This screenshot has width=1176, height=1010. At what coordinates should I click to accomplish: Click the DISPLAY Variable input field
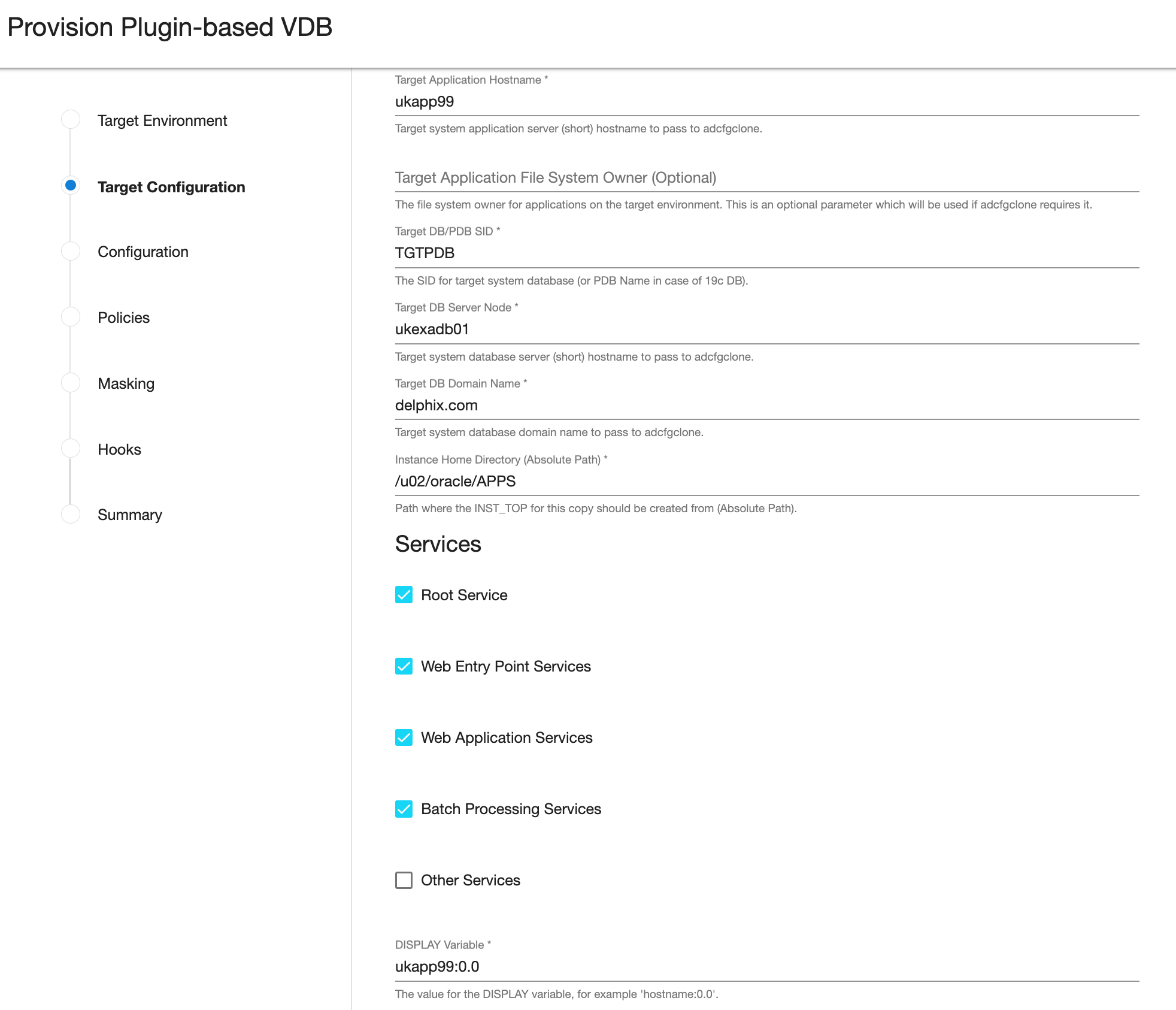point(766,966)
